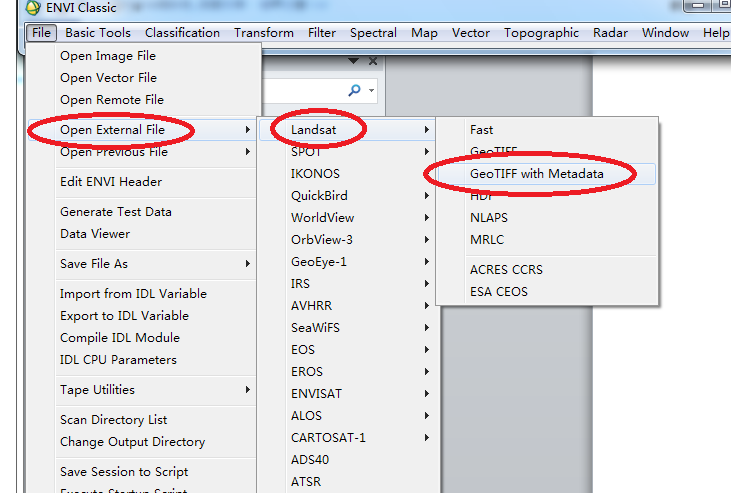
Task: Select Open Image File
Action: [x=143, y=56]
